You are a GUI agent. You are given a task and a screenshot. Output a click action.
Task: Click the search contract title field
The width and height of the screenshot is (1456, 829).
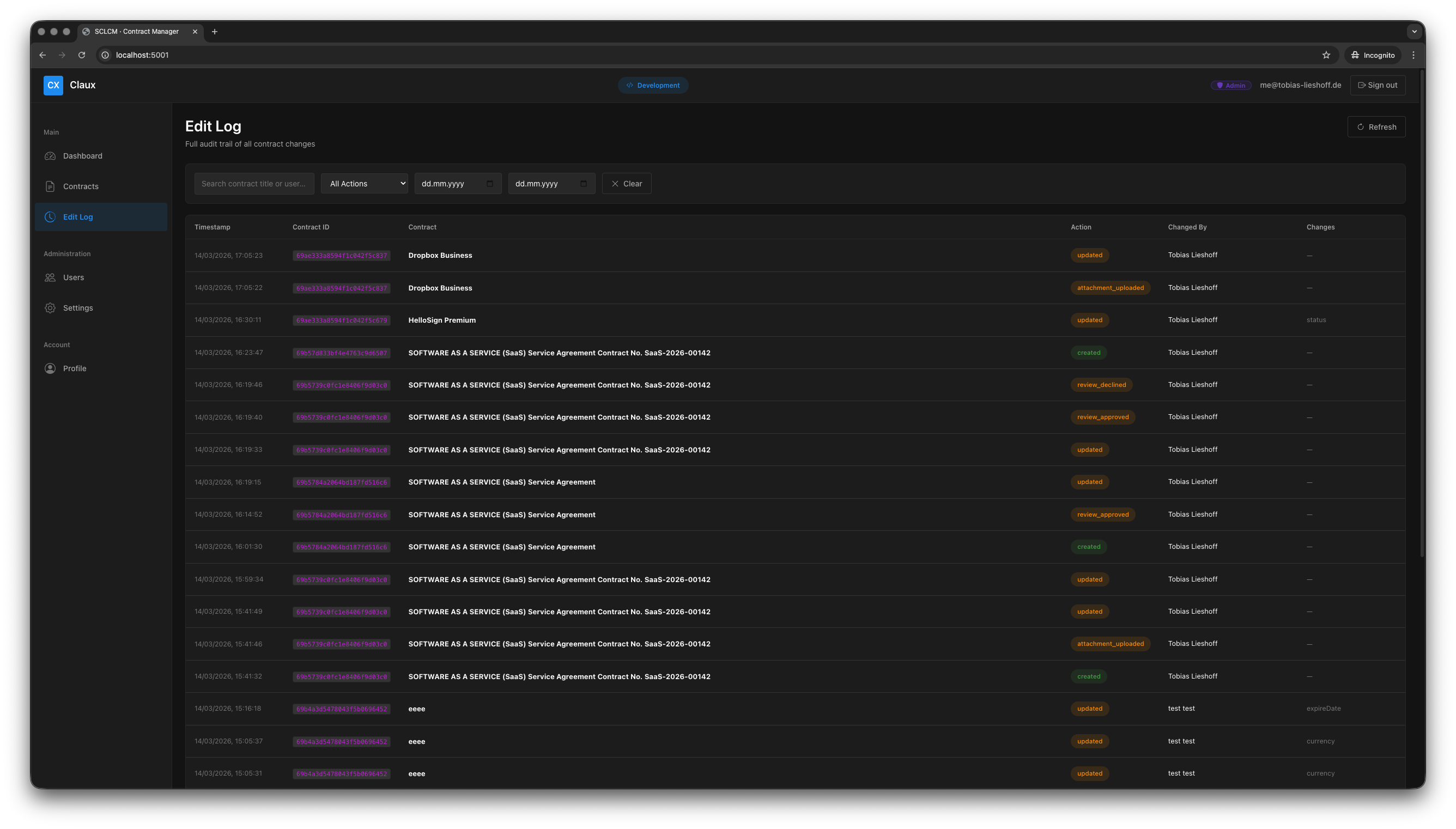click(254, 184)
